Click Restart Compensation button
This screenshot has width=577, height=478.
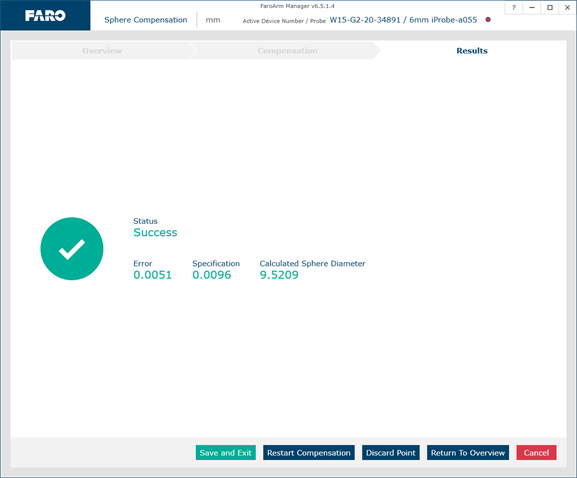[x=309, y=453]
